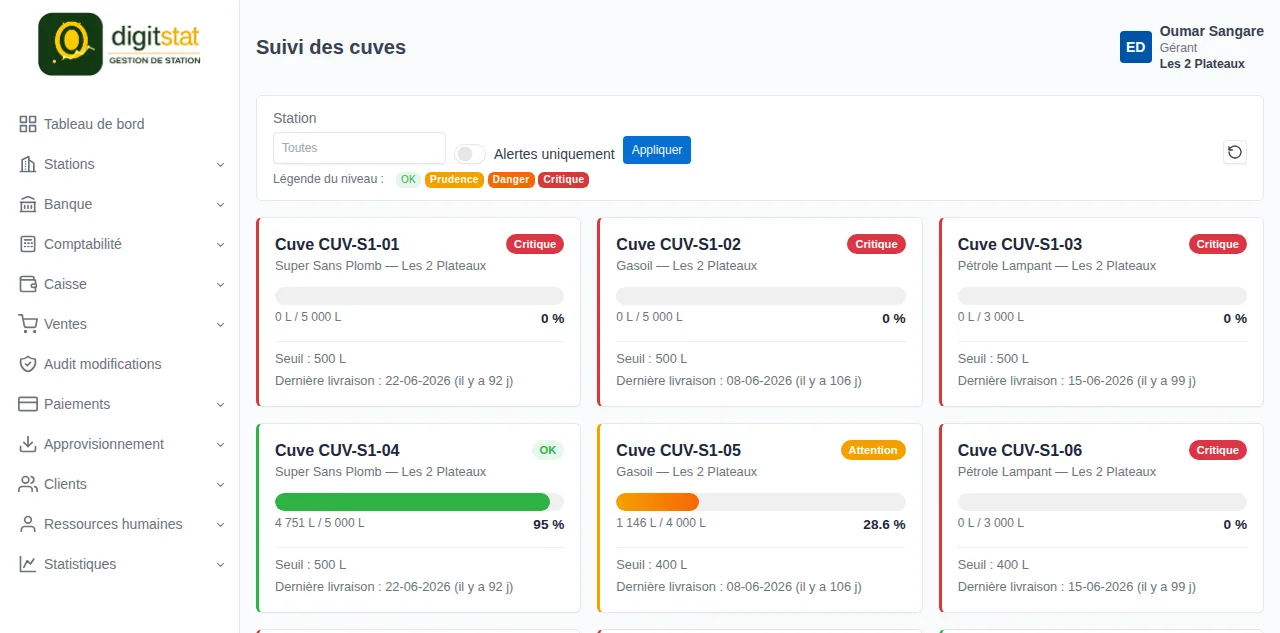Click the Audit modifications shield icon
This screenshot has width=1280, height=633.
tap(28, 364)
